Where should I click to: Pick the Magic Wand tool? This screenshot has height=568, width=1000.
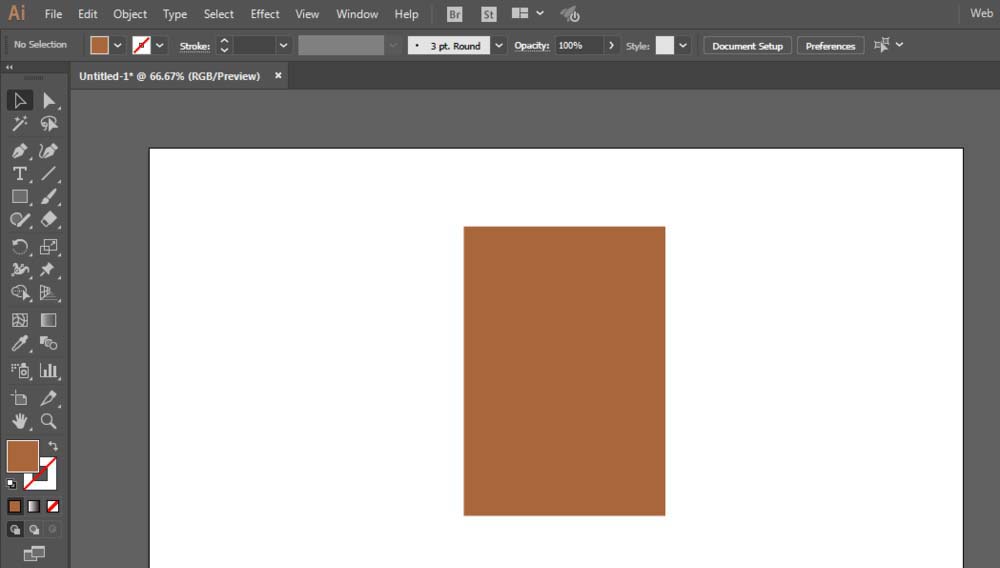(19, 124)
